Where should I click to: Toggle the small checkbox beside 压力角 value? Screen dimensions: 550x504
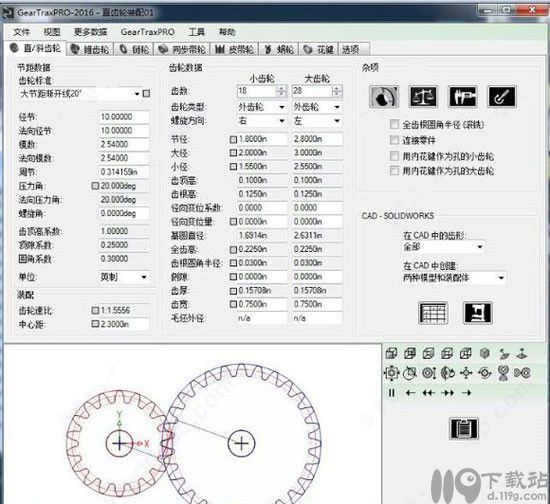(95, 186)
